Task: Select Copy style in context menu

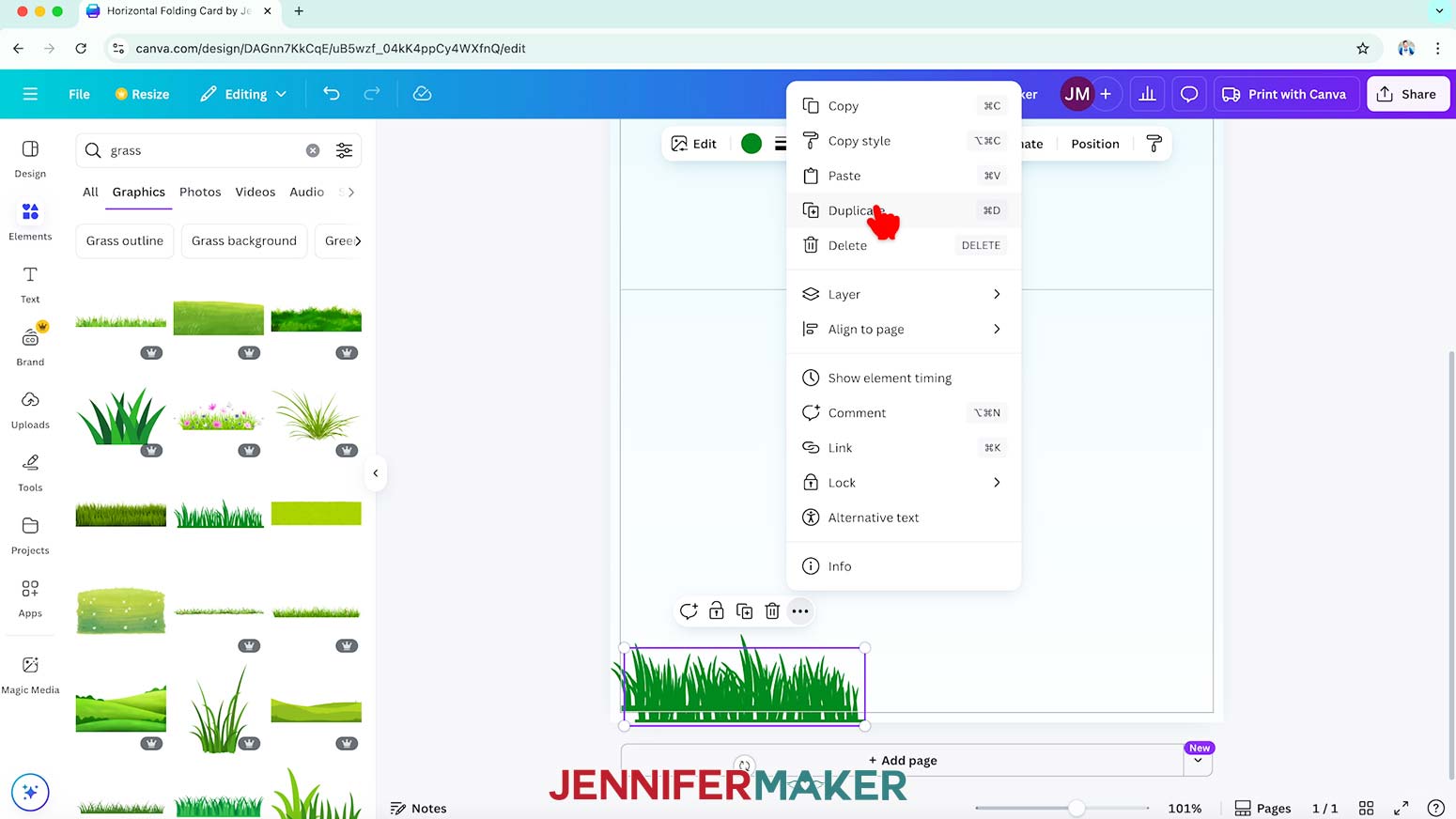Action: pos(904,141)
